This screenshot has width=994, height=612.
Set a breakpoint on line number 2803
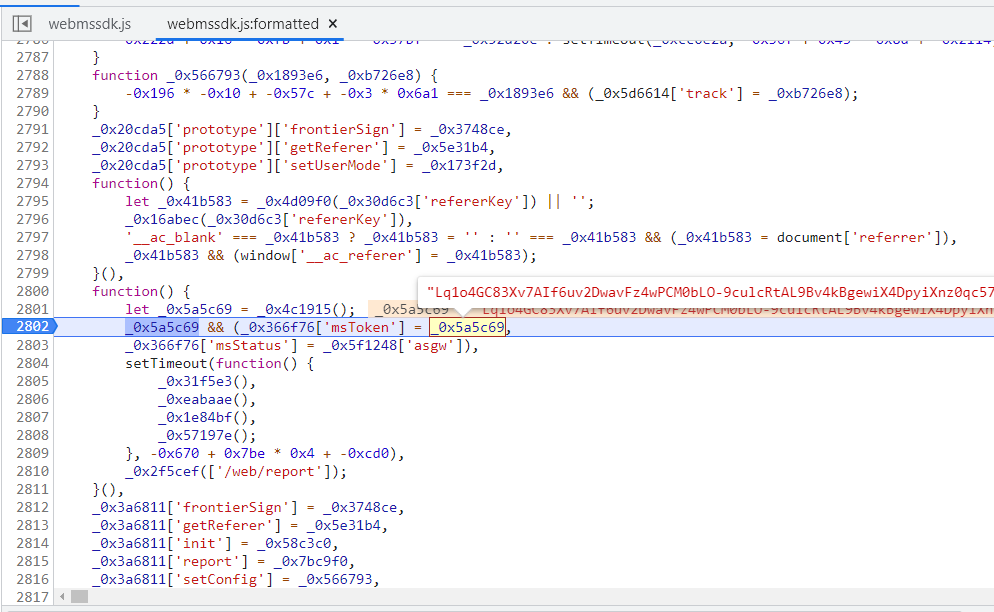[32, 345]
